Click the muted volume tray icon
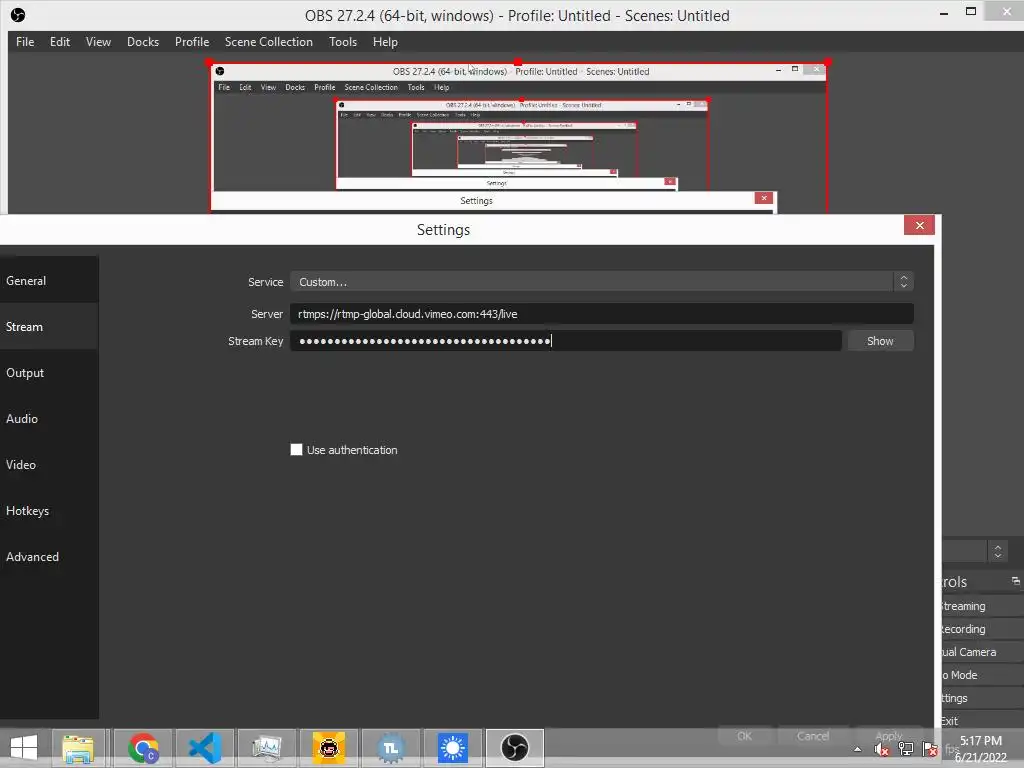Viewport: 1024px width, 768px height. coord(882,750)
